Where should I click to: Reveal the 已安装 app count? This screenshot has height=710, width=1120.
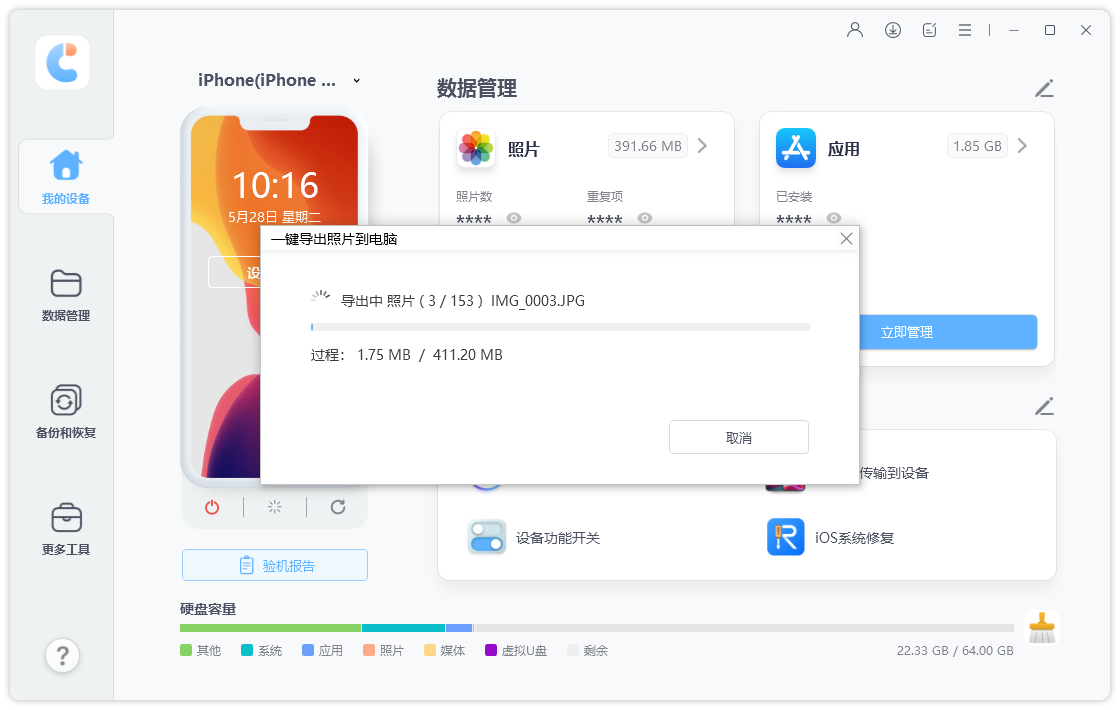[x=836, y=218]
